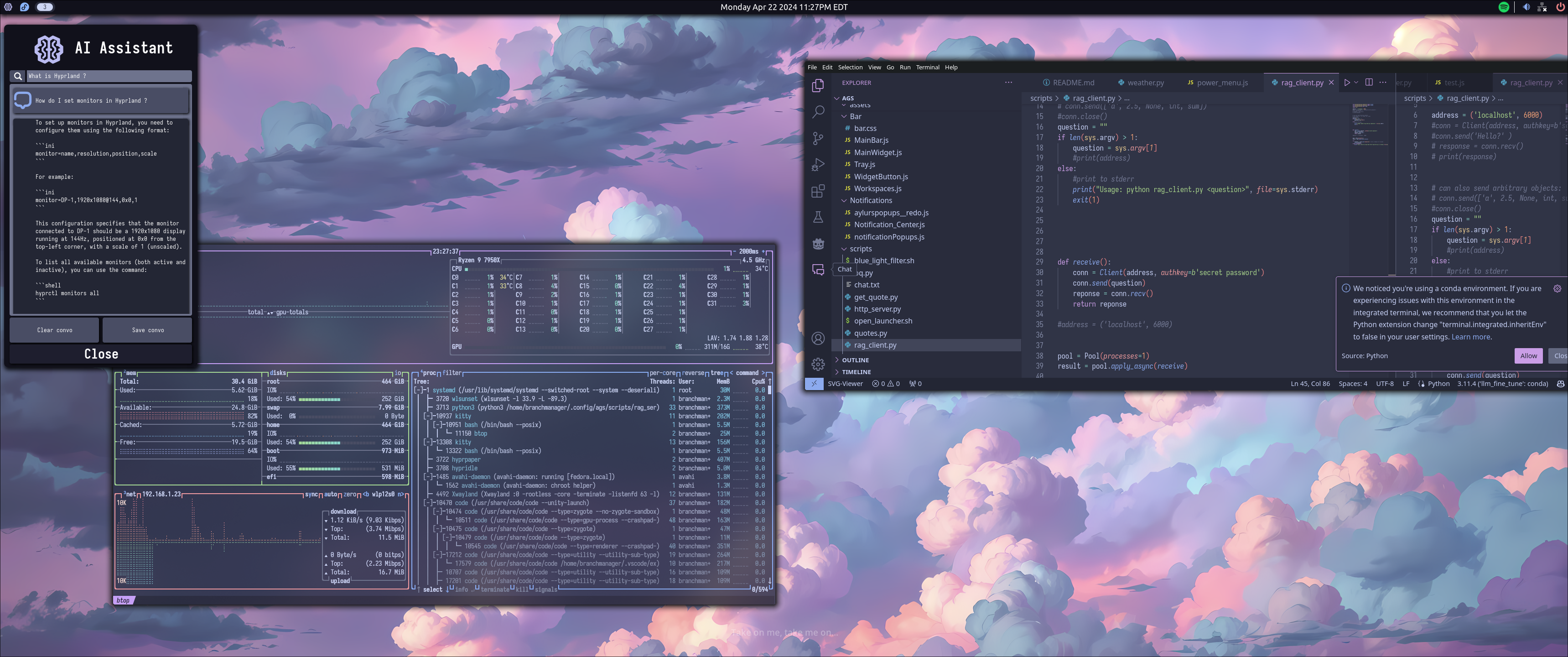Open the Terminal menu
This screenshot has width=1568, height=657.
[927, 67]
